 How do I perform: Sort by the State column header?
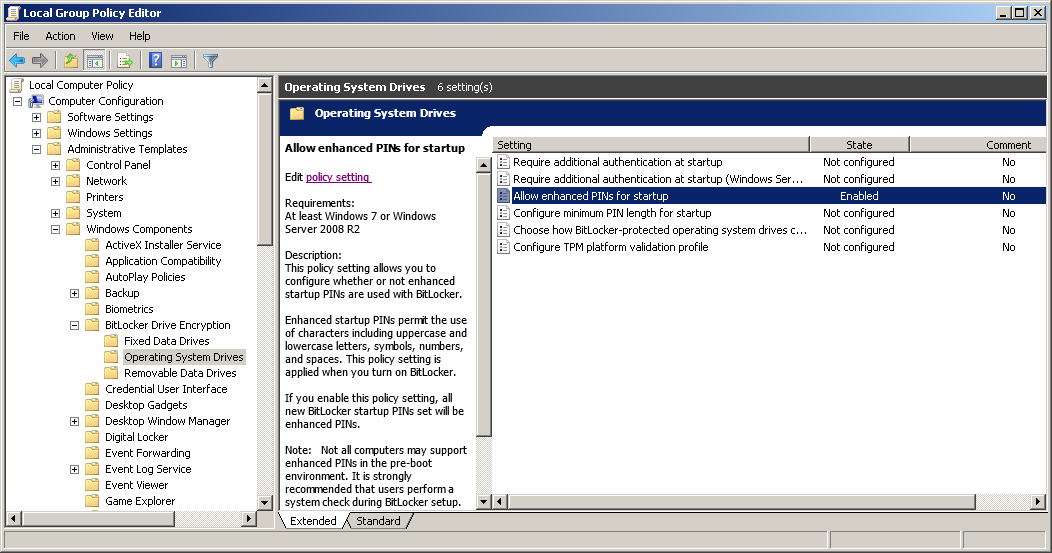tap(859, 145)
